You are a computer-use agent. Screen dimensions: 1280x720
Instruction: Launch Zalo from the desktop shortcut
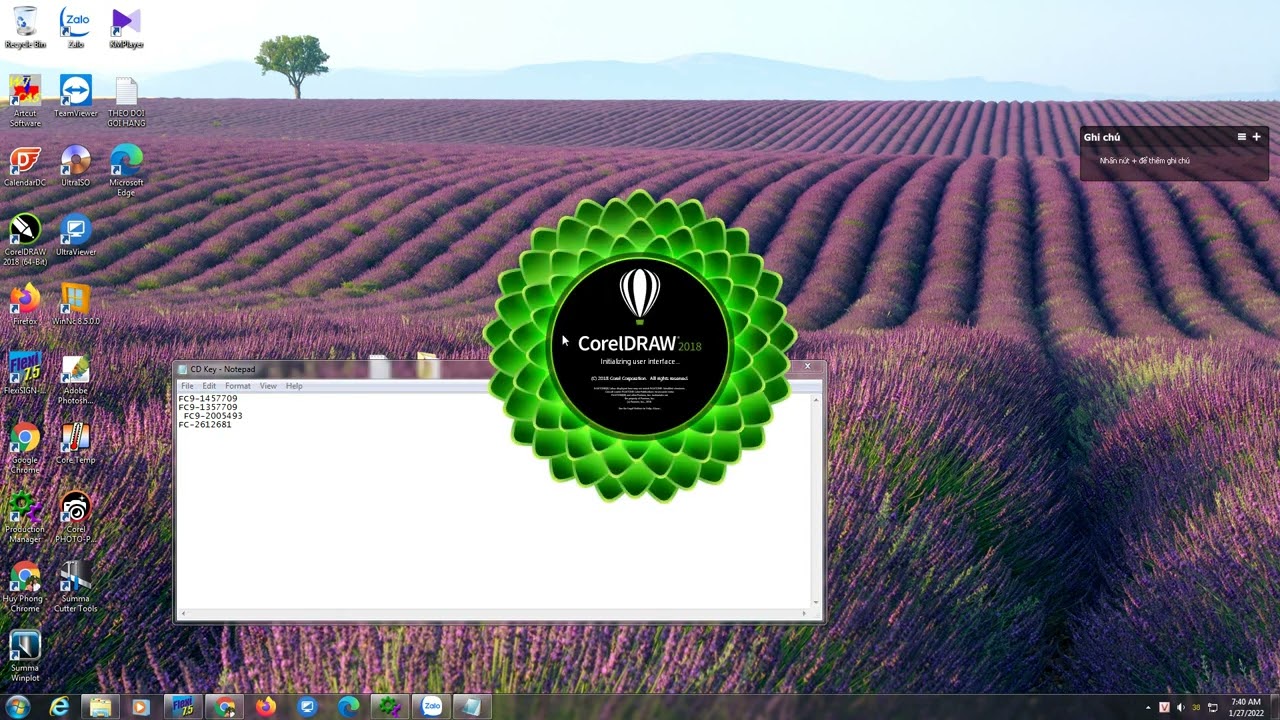pyautogui.click(x=75, y=27)
